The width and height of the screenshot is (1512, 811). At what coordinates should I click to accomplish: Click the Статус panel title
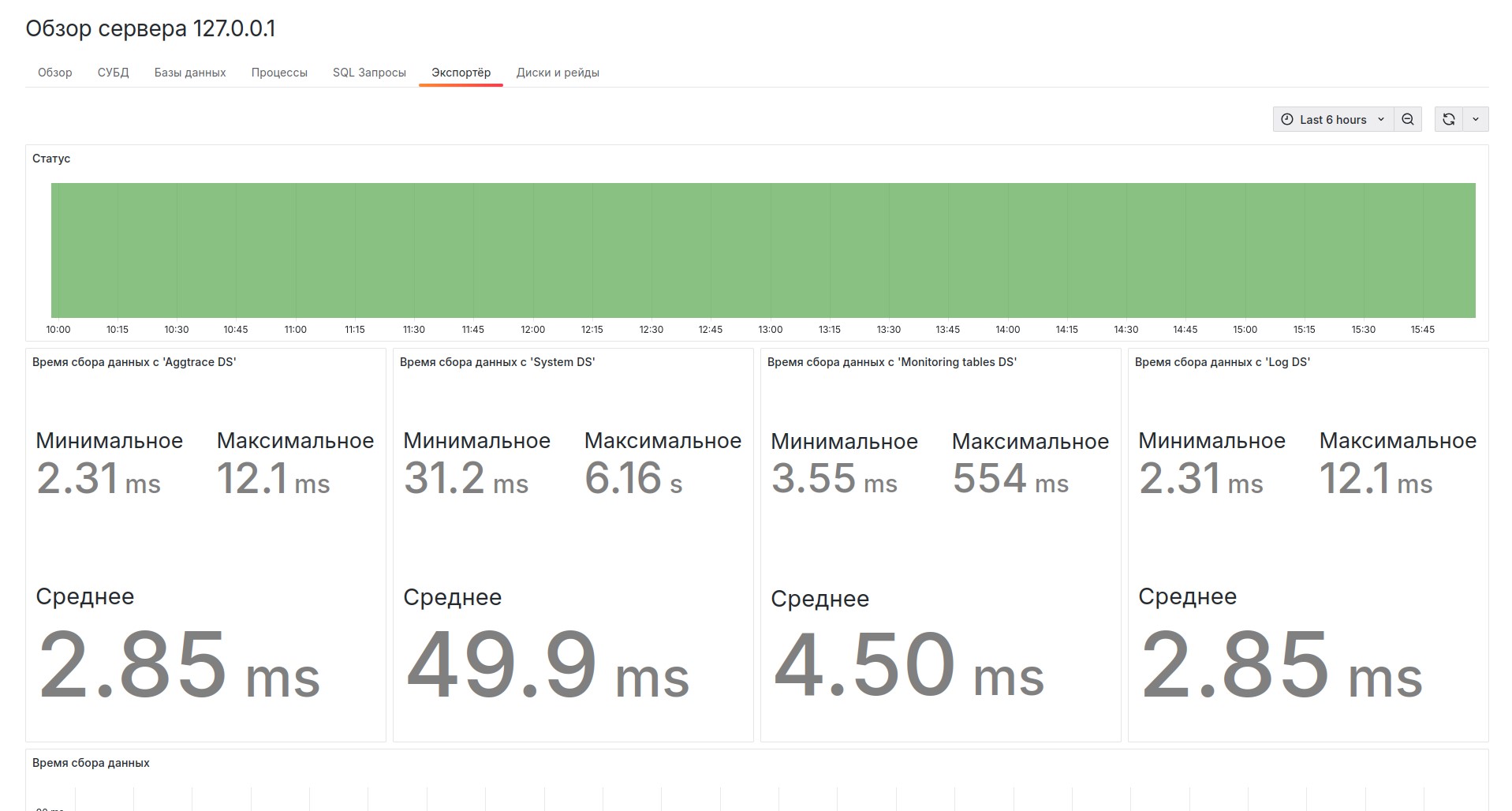51,159
